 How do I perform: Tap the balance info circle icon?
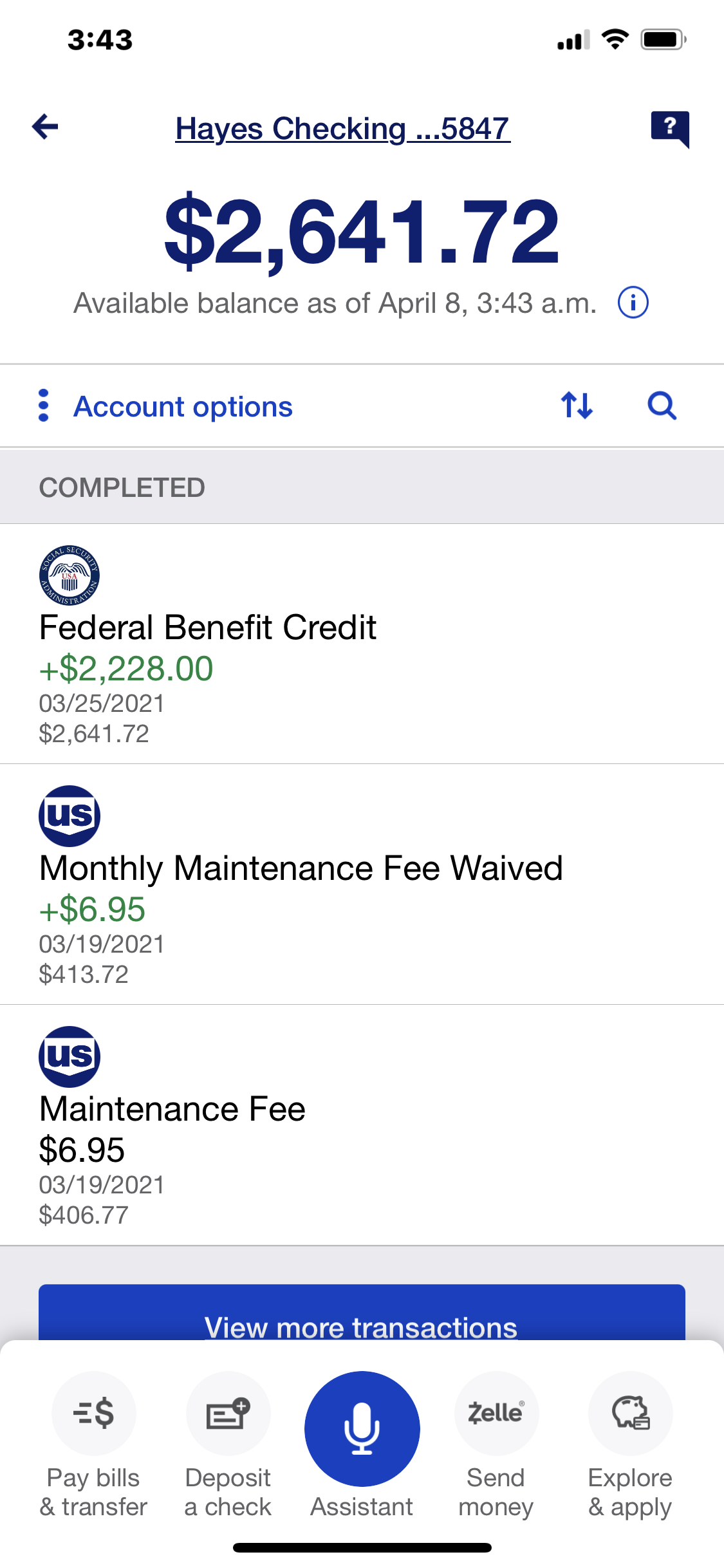[x=633, y=303]
